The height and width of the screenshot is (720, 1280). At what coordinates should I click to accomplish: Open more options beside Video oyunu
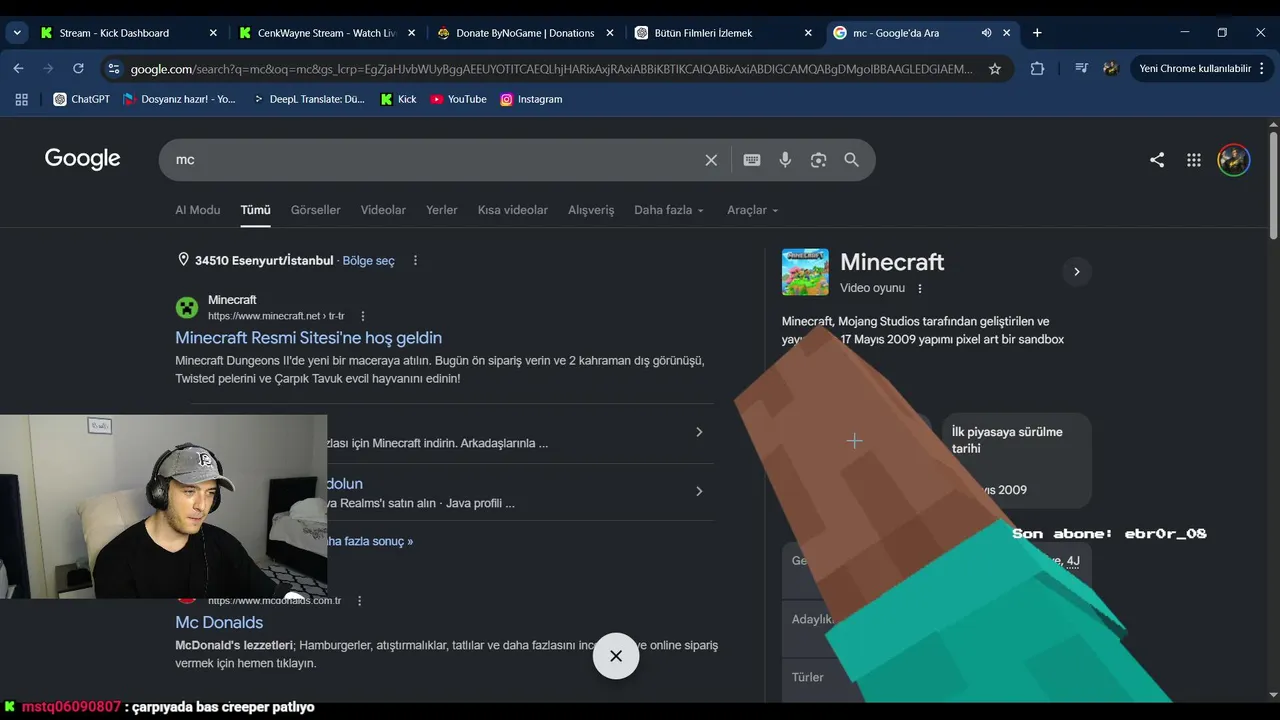tap(920, 289)
